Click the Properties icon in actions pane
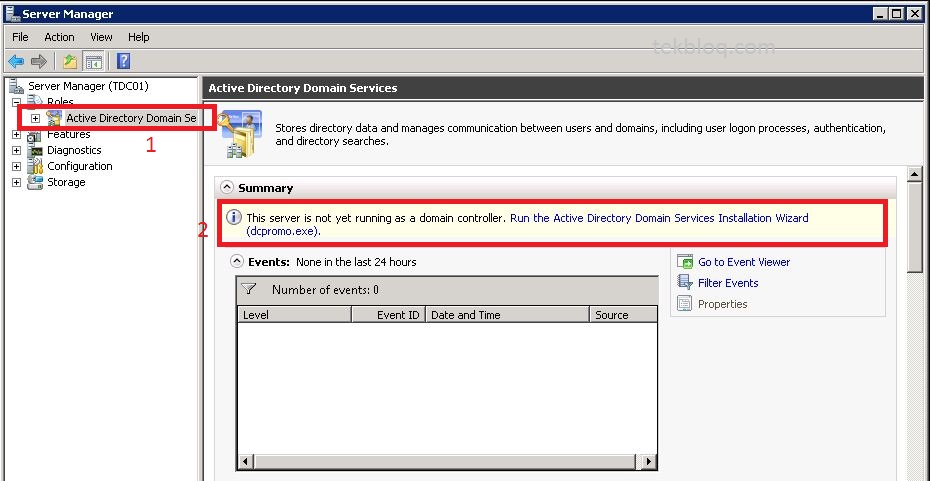930x481 pixels. coord(684,304)
